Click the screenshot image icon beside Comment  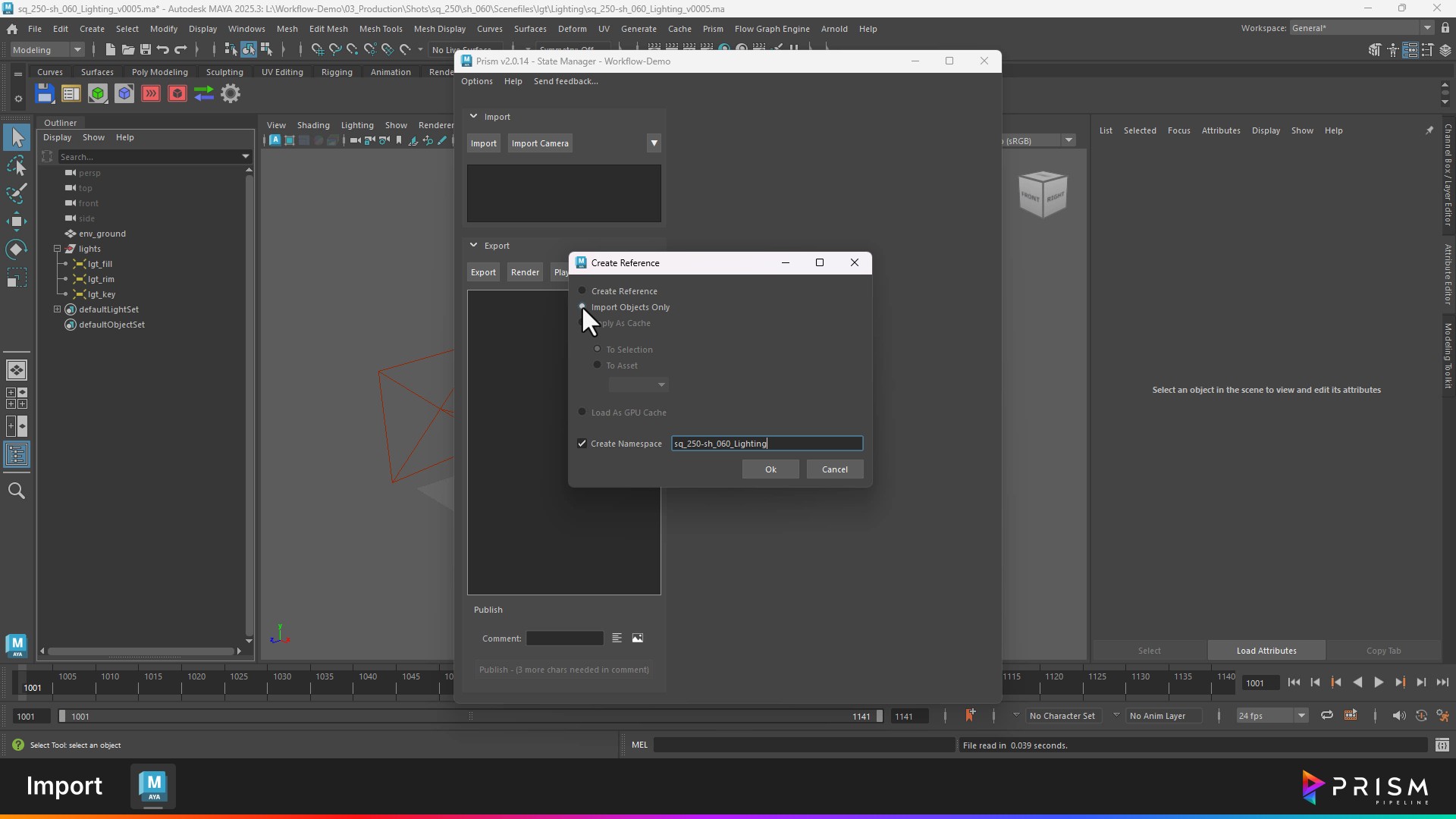pyautogui.click(x=638, y=639)
